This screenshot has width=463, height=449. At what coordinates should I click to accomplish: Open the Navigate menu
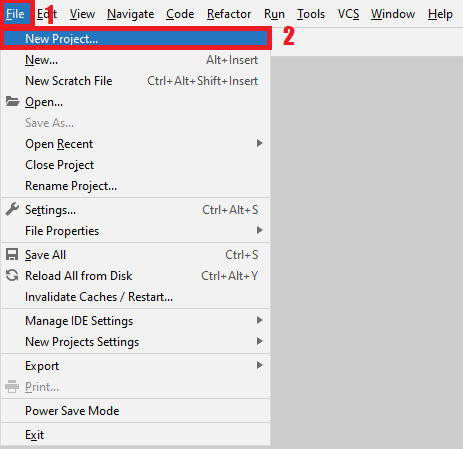pyautogui.click(x=130, y=14)
